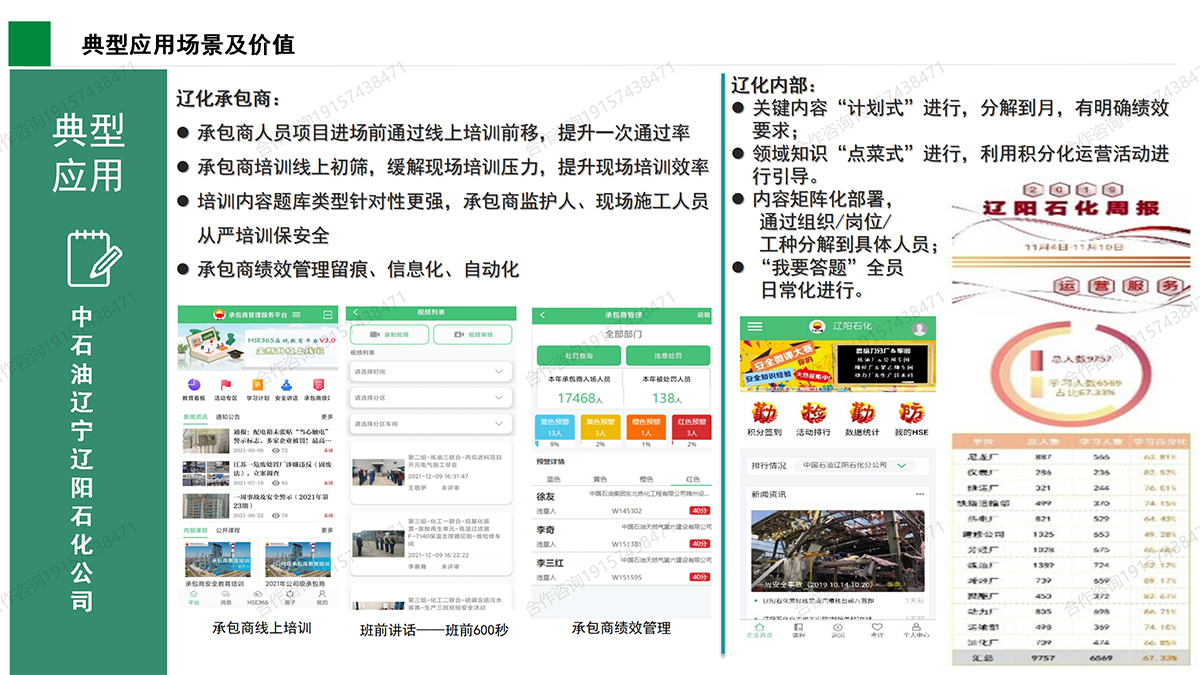
Task: Open the HSE365 在线教育平台 V3.0 banner
Action: pyautogui.click(x=257, y=347)
